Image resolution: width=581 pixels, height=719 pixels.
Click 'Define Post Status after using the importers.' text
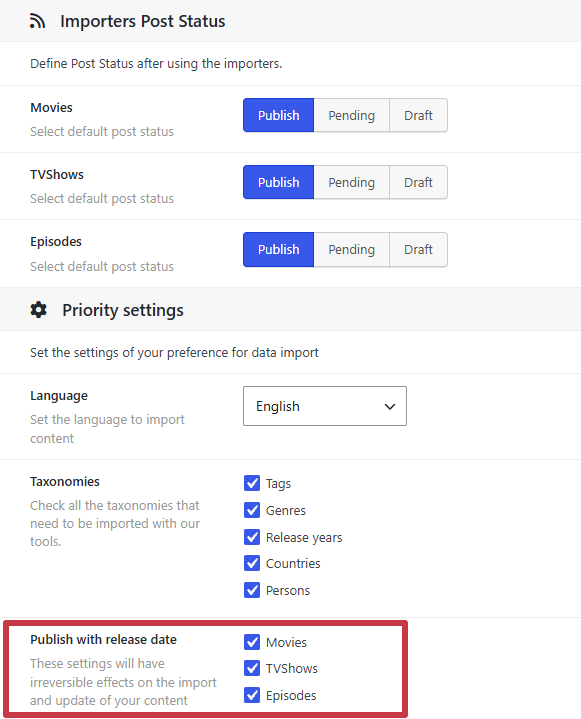[x=156, y=63]
